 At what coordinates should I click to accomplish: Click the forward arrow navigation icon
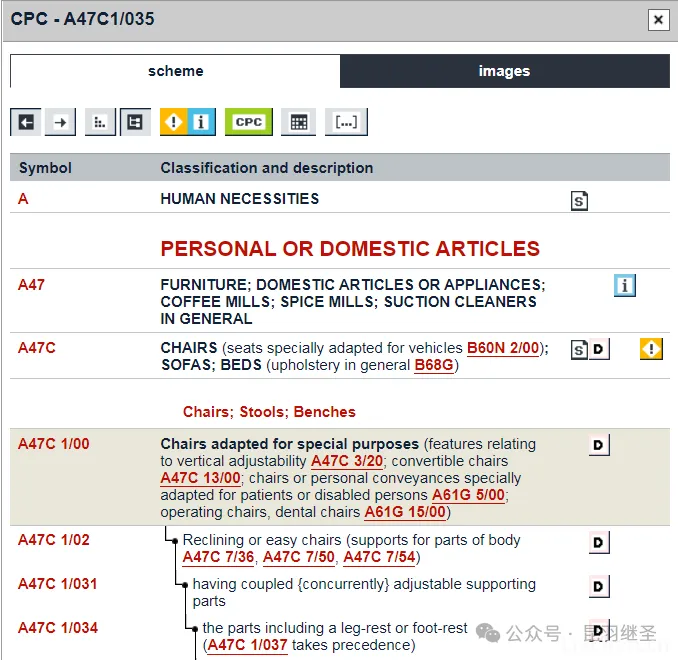(x=61, y=122)
